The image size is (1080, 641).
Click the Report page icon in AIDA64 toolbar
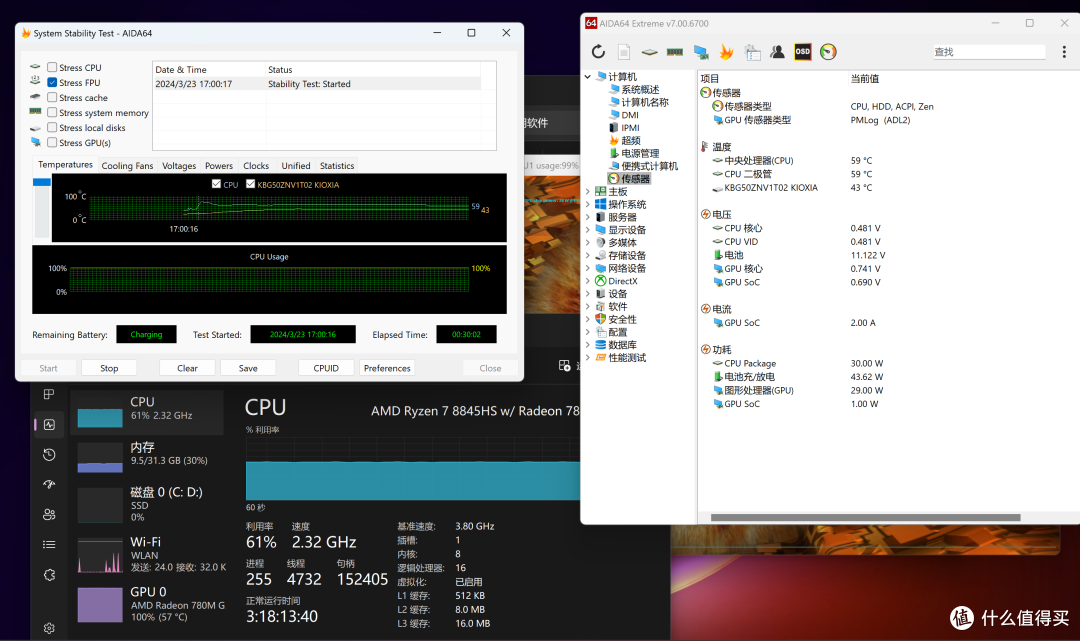click(624, 52)
